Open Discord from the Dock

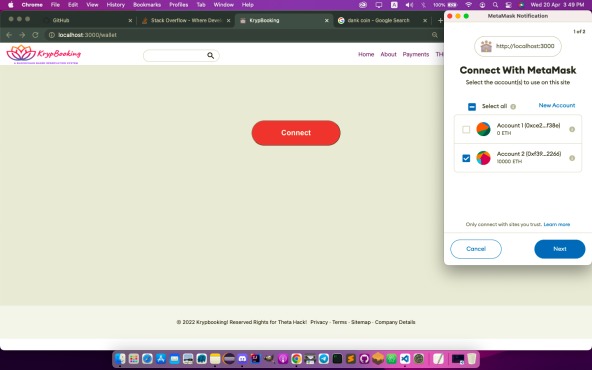(242, 358)
